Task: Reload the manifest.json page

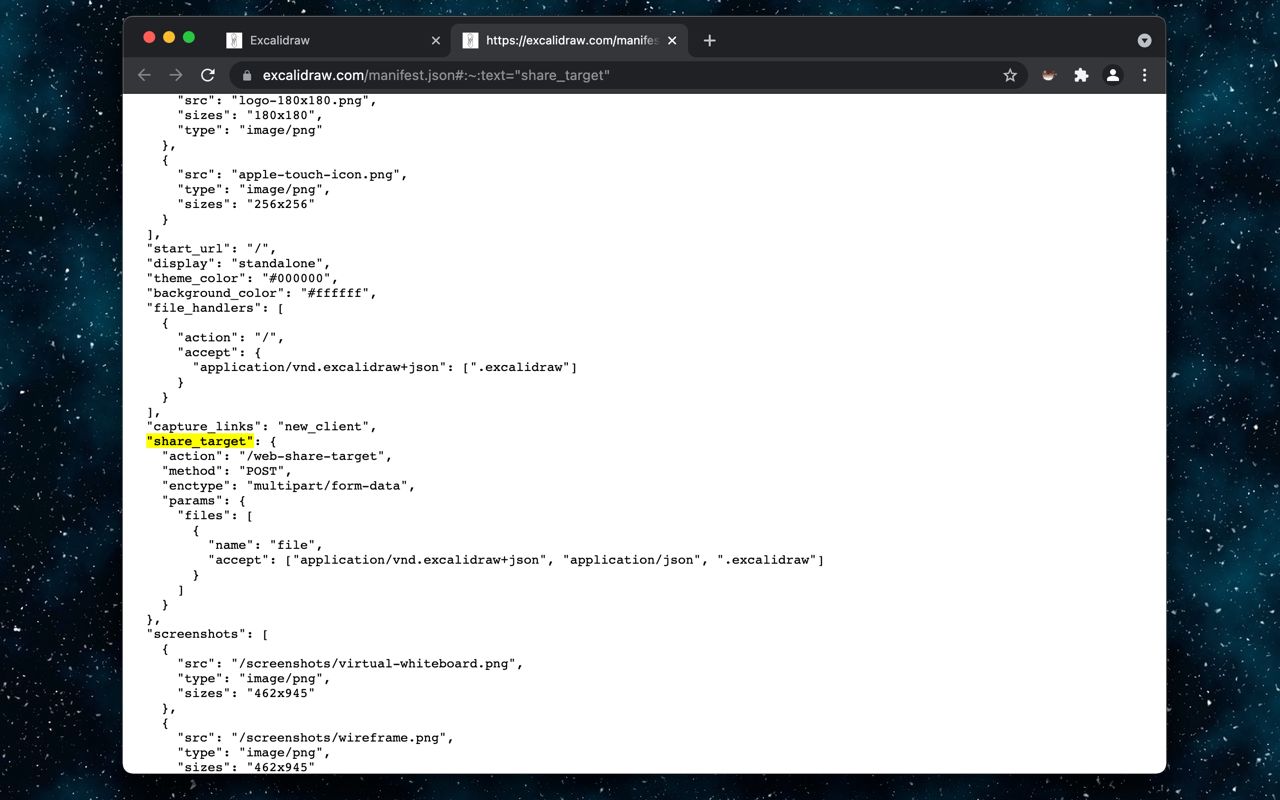Action: 208,75
